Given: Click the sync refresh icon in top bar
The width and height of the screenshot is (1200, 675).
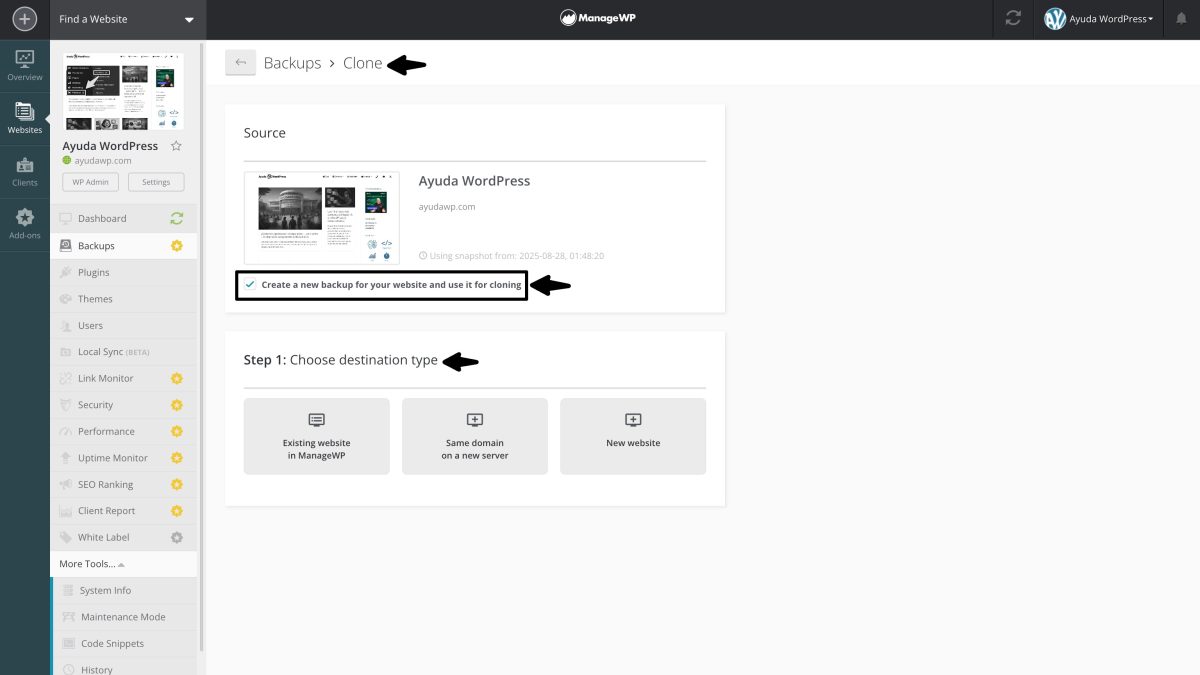Looking at the screenshot, I should 1013,18.
